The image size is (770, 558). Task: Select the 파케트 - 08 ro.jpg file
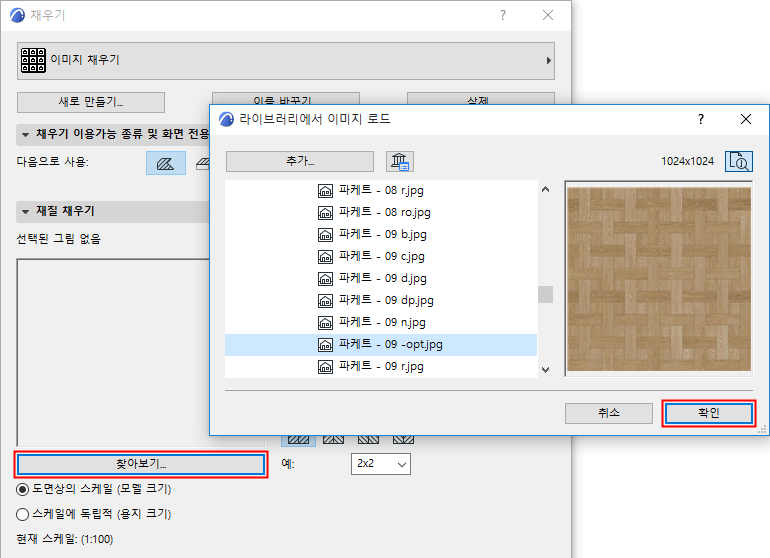(x=381, y=212)
